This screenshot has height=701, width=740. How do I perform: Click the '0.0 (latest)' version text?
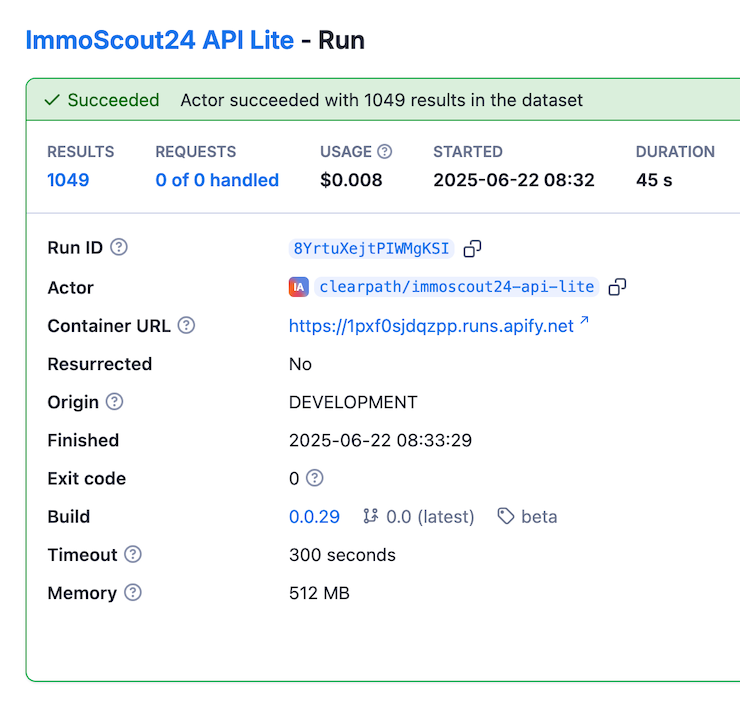coord(430,516)
